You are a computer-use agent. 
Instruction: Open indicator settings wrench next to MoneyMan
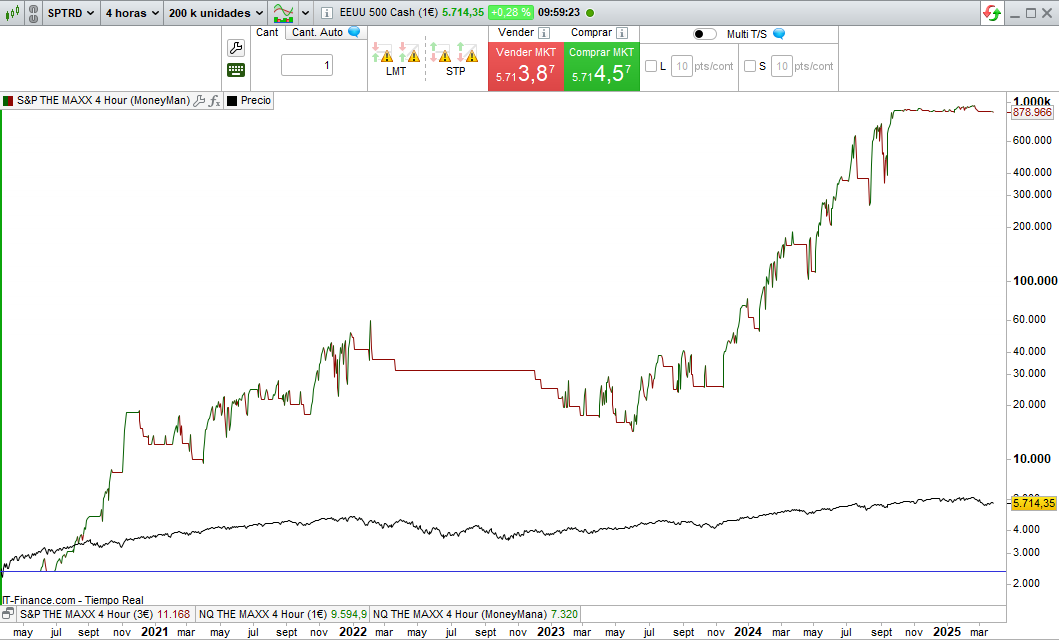pyautogui.click(x=199, y=101)
